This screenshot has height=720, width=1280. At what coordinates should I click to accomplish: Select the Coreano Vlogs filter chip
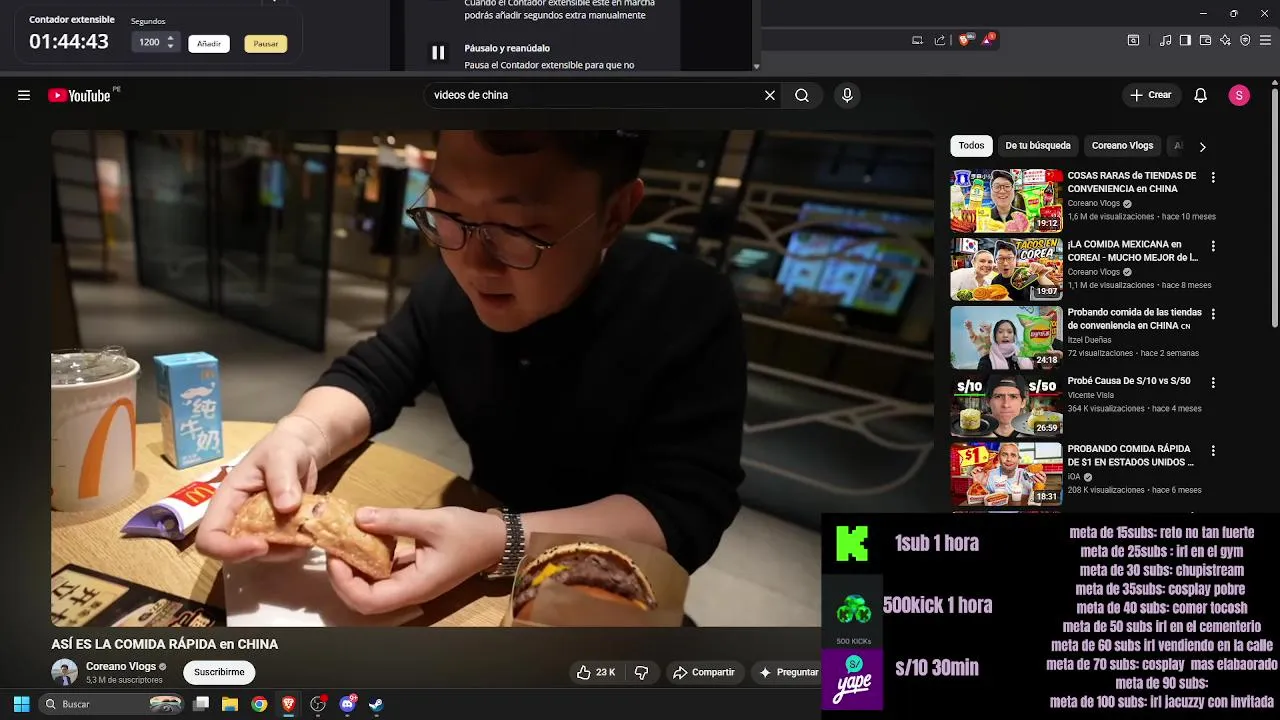pos(1122,146)
